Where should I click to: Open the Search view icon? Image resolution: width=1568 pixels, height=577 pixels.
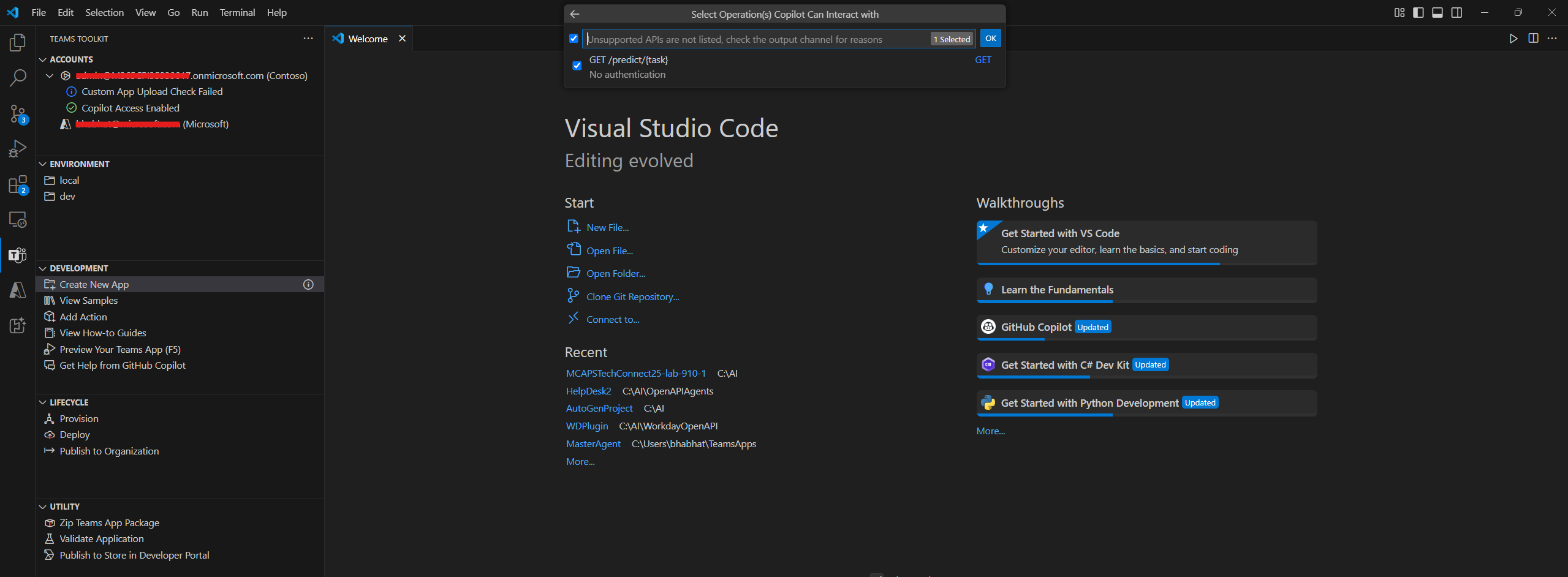[x=18, y=78]
